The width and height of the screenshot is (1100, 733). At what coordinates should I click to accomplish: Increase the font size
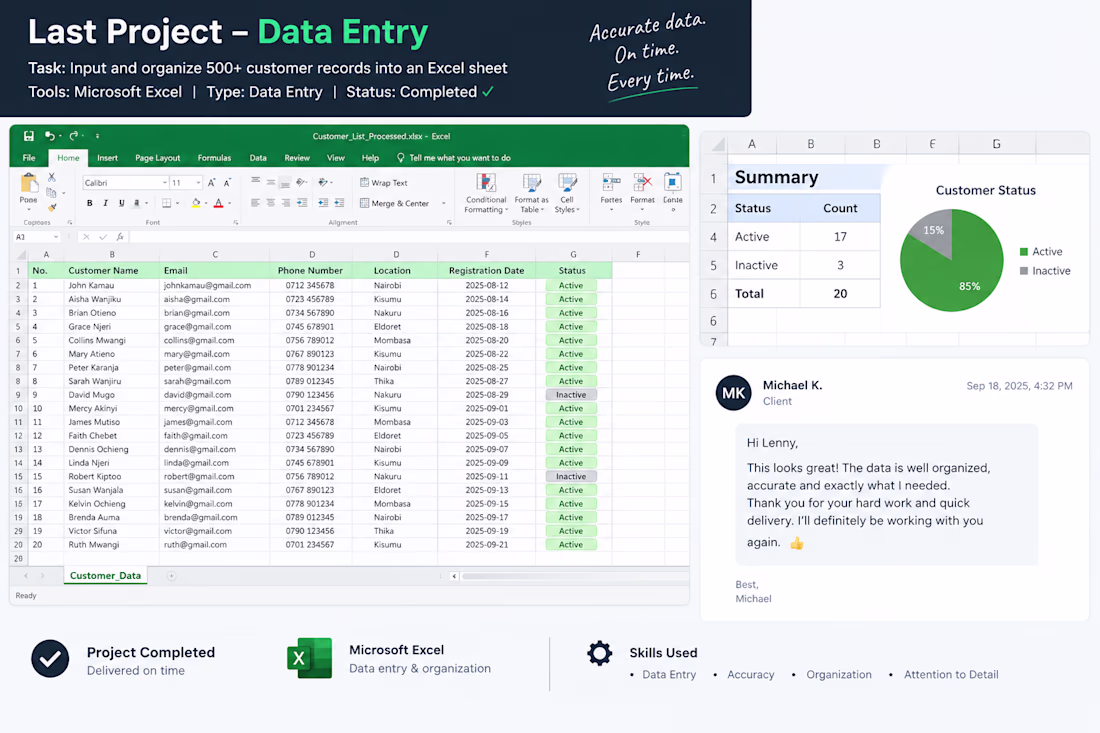[211, 183]
